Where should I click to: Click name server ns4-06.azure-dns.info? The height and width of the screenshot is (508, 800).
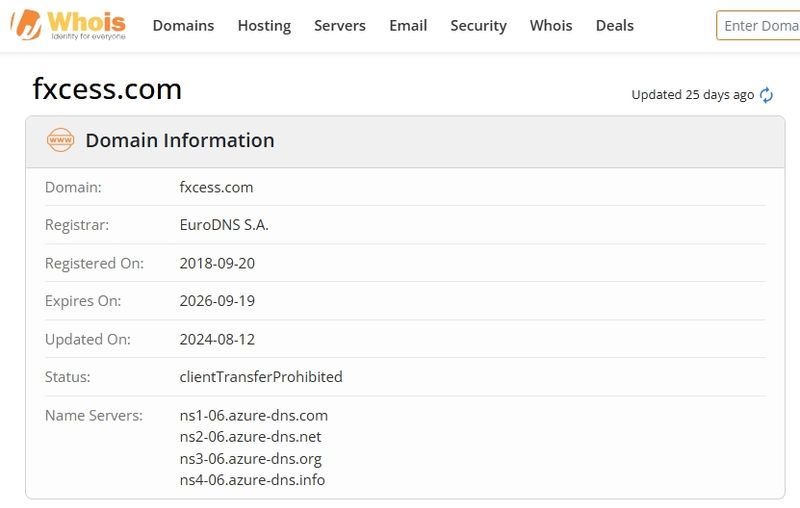tap(252, 480)
